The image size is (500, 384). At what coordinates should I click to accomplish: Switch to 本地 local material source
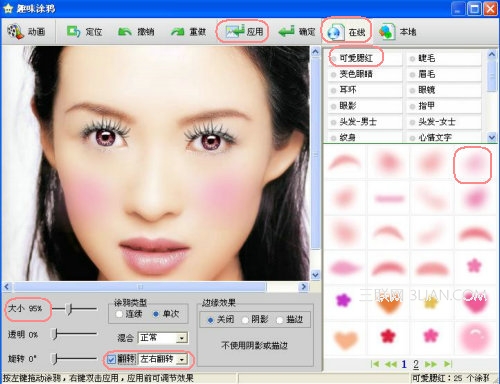[x=397, y=32]
